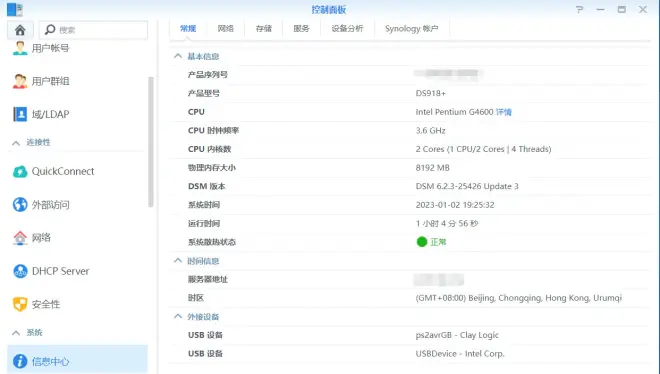Minimize the Control Panel window
The width and height of the screenshot is (660, 374).
tap(601, 9)
